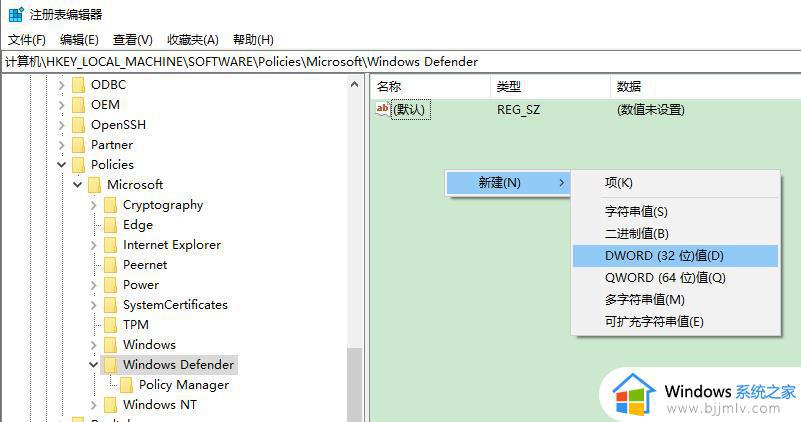This screenshot has width=801, height=422.
Task: Select the OEM folder icon
Action: tap(78, 105)
